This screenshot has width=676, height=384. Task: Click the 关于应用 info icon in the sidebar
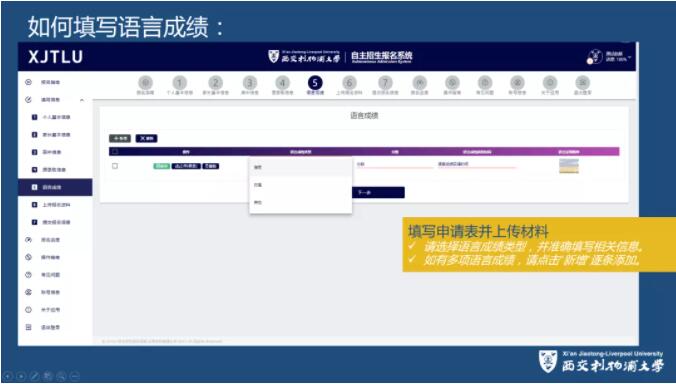click(x=28, y=309)
